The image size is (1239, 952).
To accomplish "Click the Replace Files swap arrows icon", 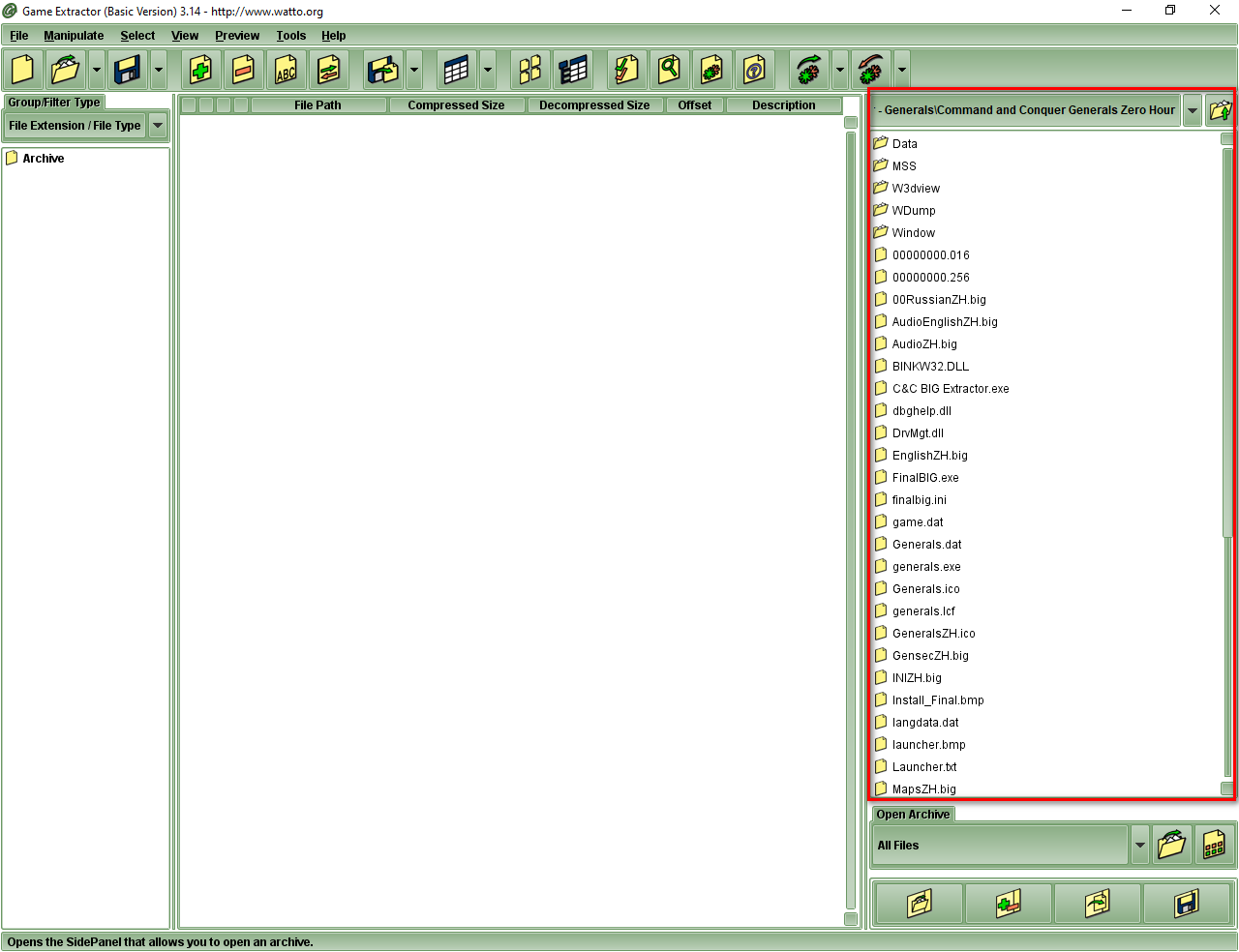I will pyautogui.click(x=328, y=70).
